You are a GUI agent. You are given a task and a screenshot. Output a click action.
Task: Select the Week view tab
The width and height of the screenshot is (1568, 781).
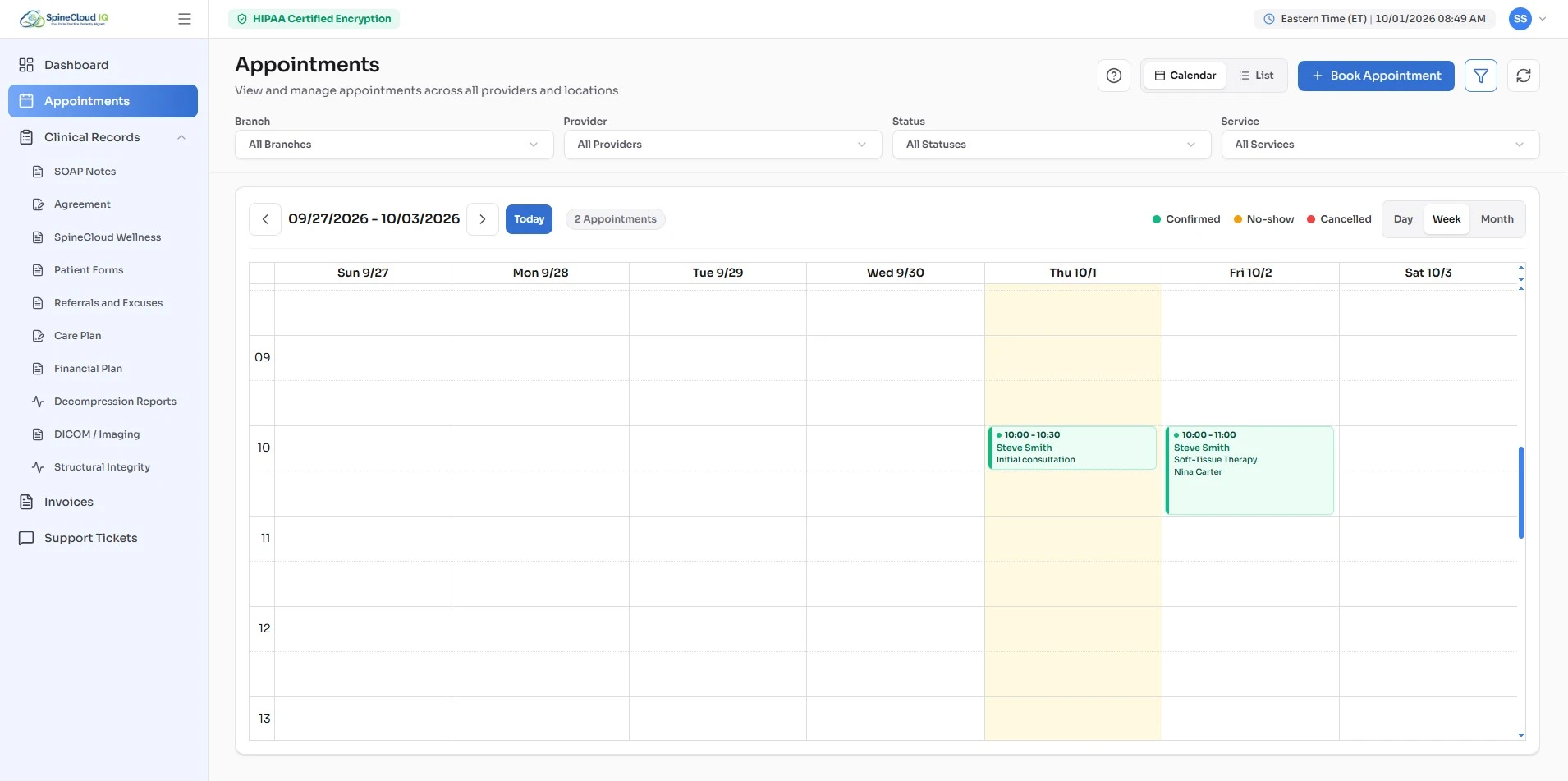[1447, 219]
